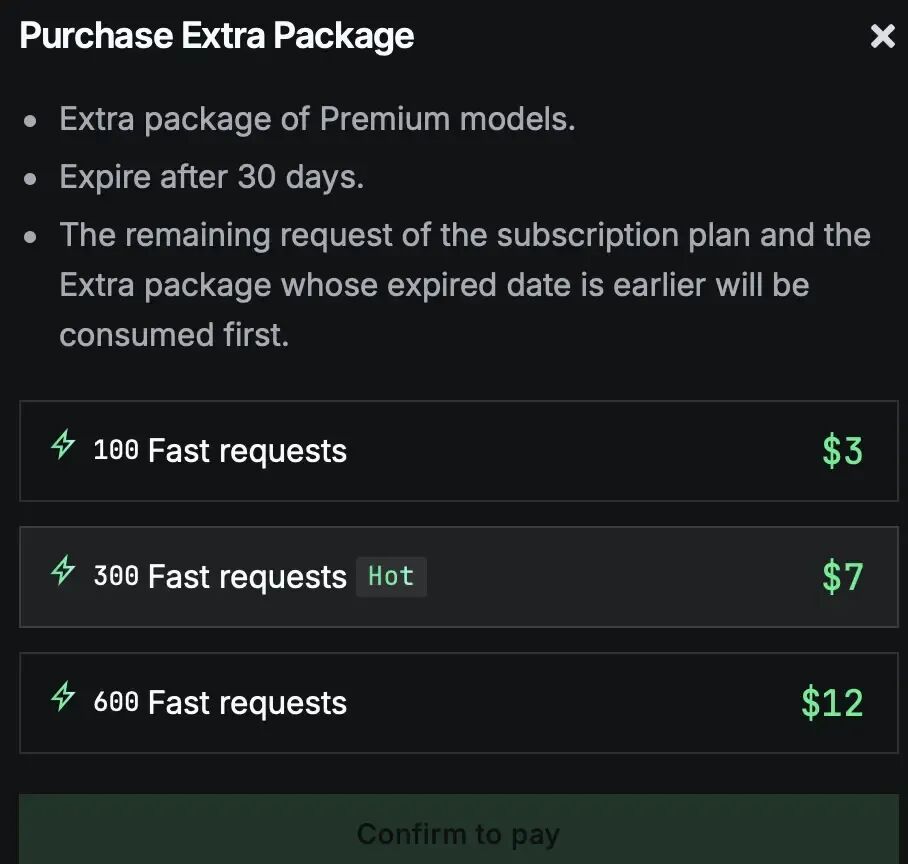Click the $3 price
Screen dimensions: 908x864
click(842, 451)
